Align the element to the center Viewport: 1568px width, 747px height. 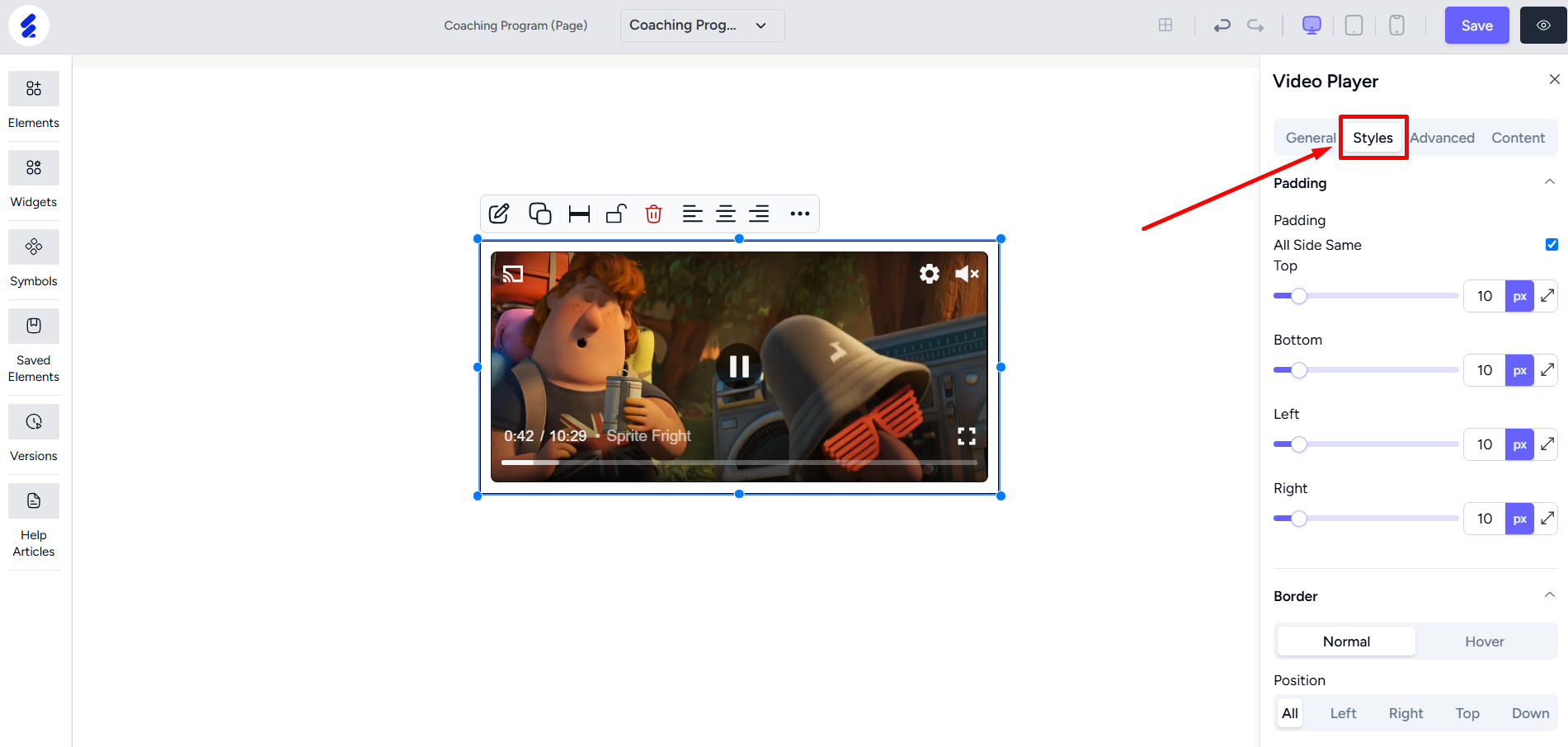pyautogui.click(x=726, y=214)
